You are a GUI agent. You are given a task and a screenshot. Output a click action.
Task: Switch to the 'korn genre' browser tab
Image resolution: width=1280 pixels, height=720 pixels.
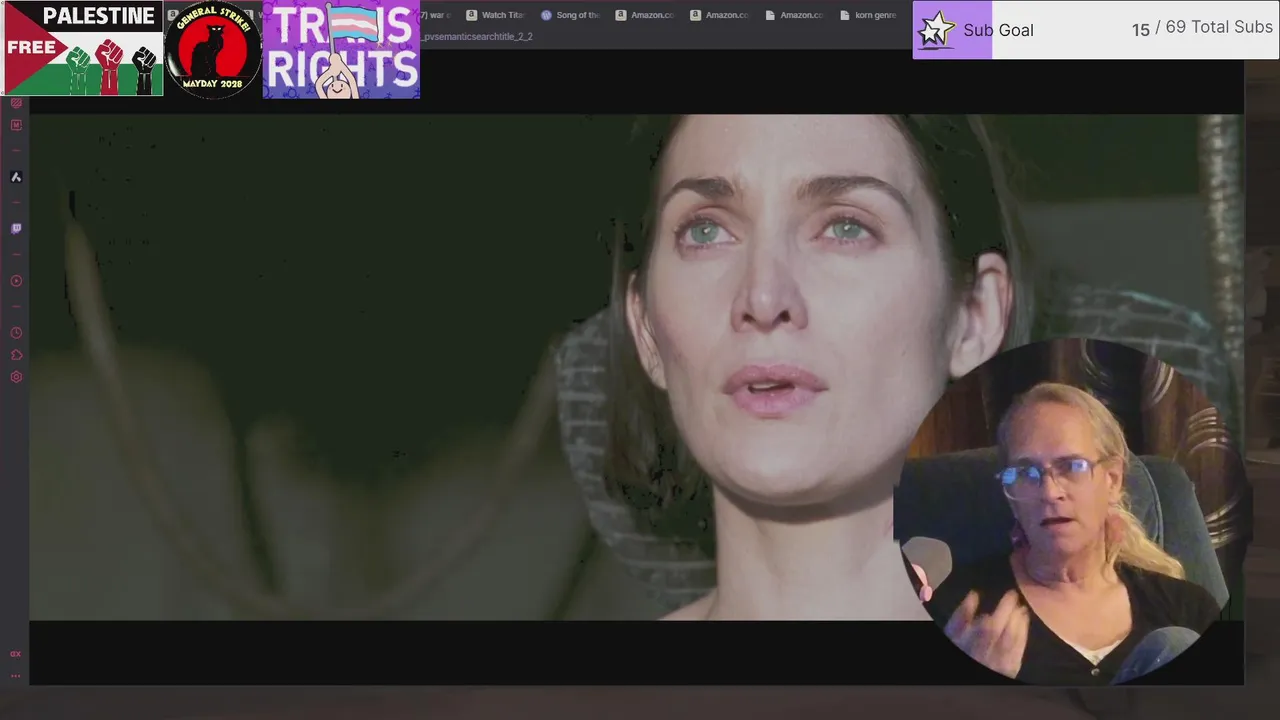tap(868, 15)
